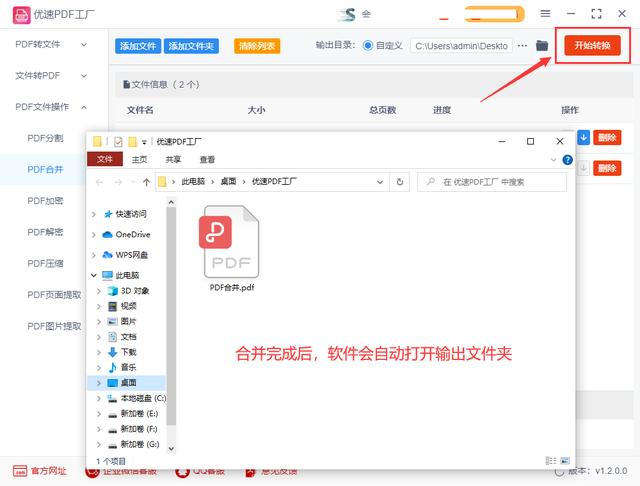Click the 开始转换 button

point(592,45)
